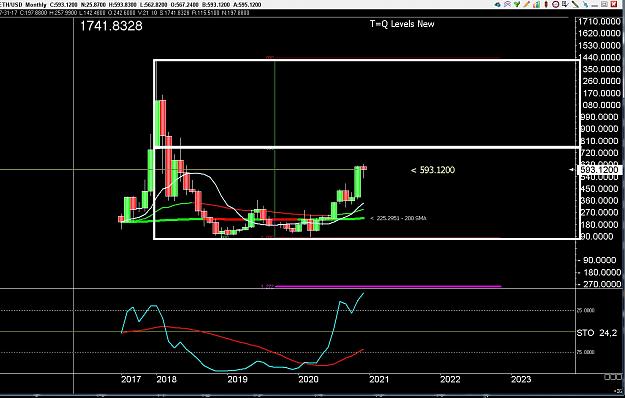
Task: Click the 2023 year label on the time axis
Action: coord(521,379)
